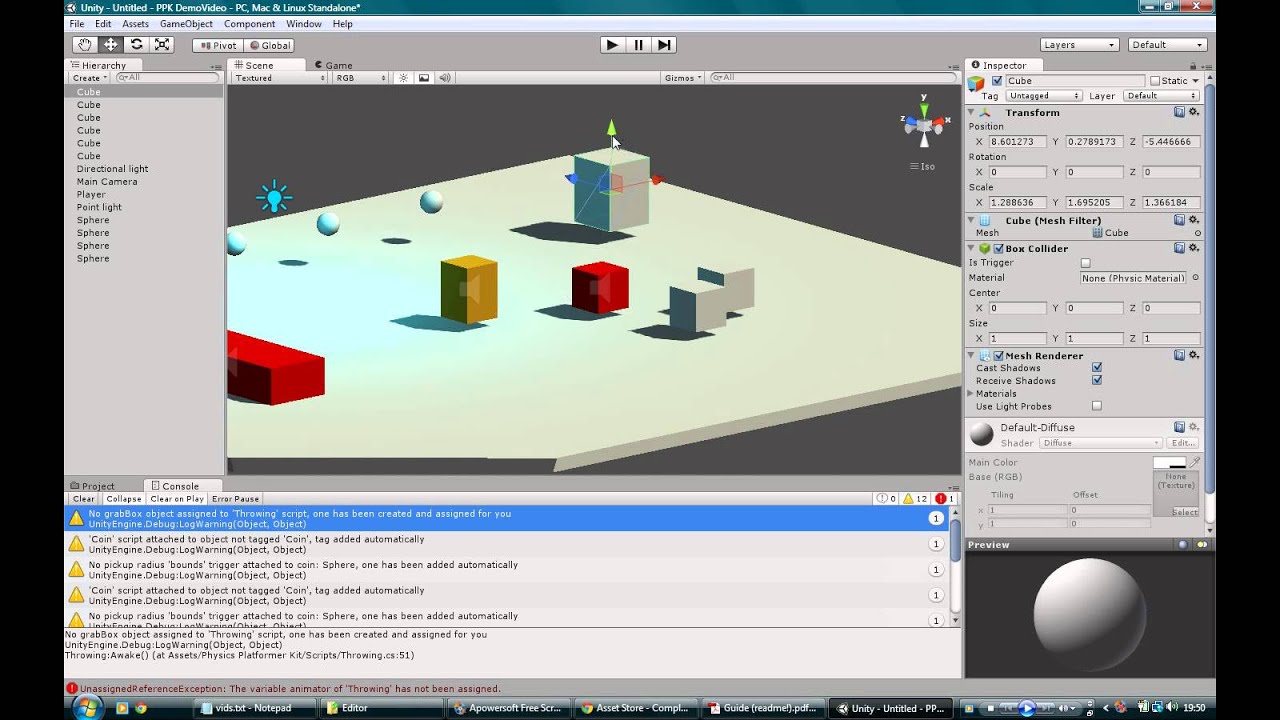Switch to the Project tab
Screen dimensions: 1280x720
[x=92, y=486]
